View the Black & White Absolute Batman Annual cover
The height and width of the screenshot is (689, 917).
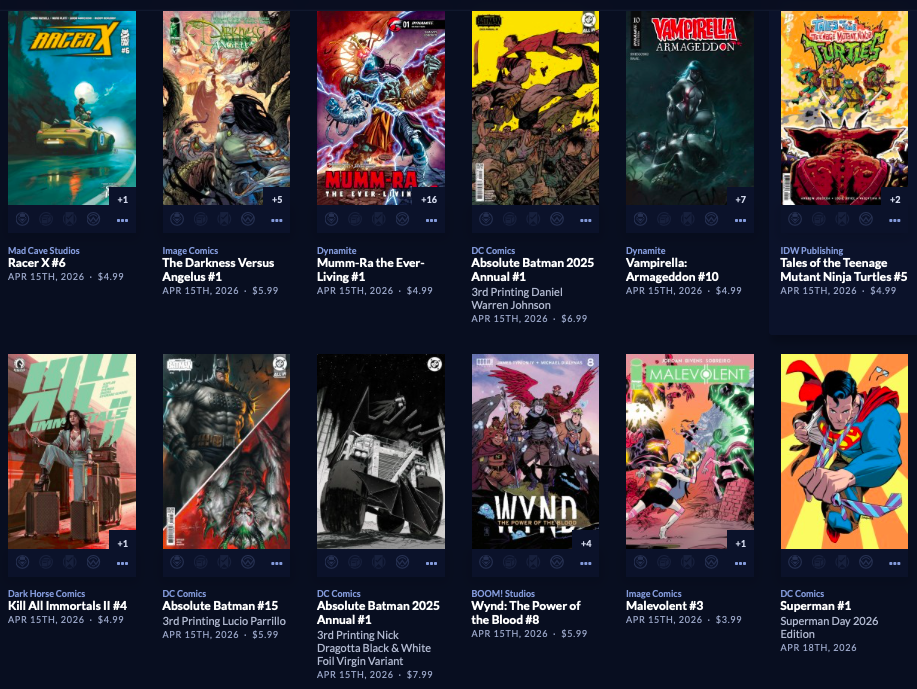click(x=381, y=451)
